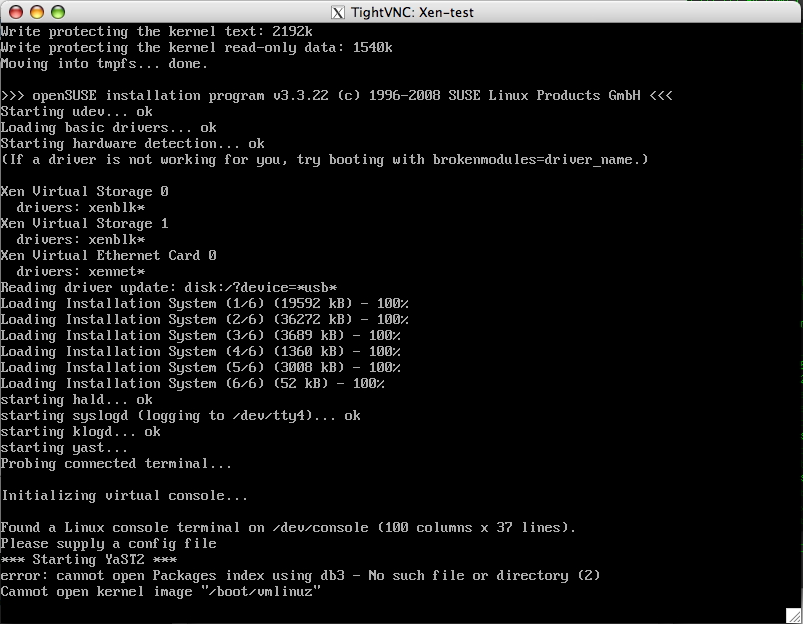Click the 'starting syslogd' line
Viewport: 803px width, 624px height.
click(x=180, y=415)
